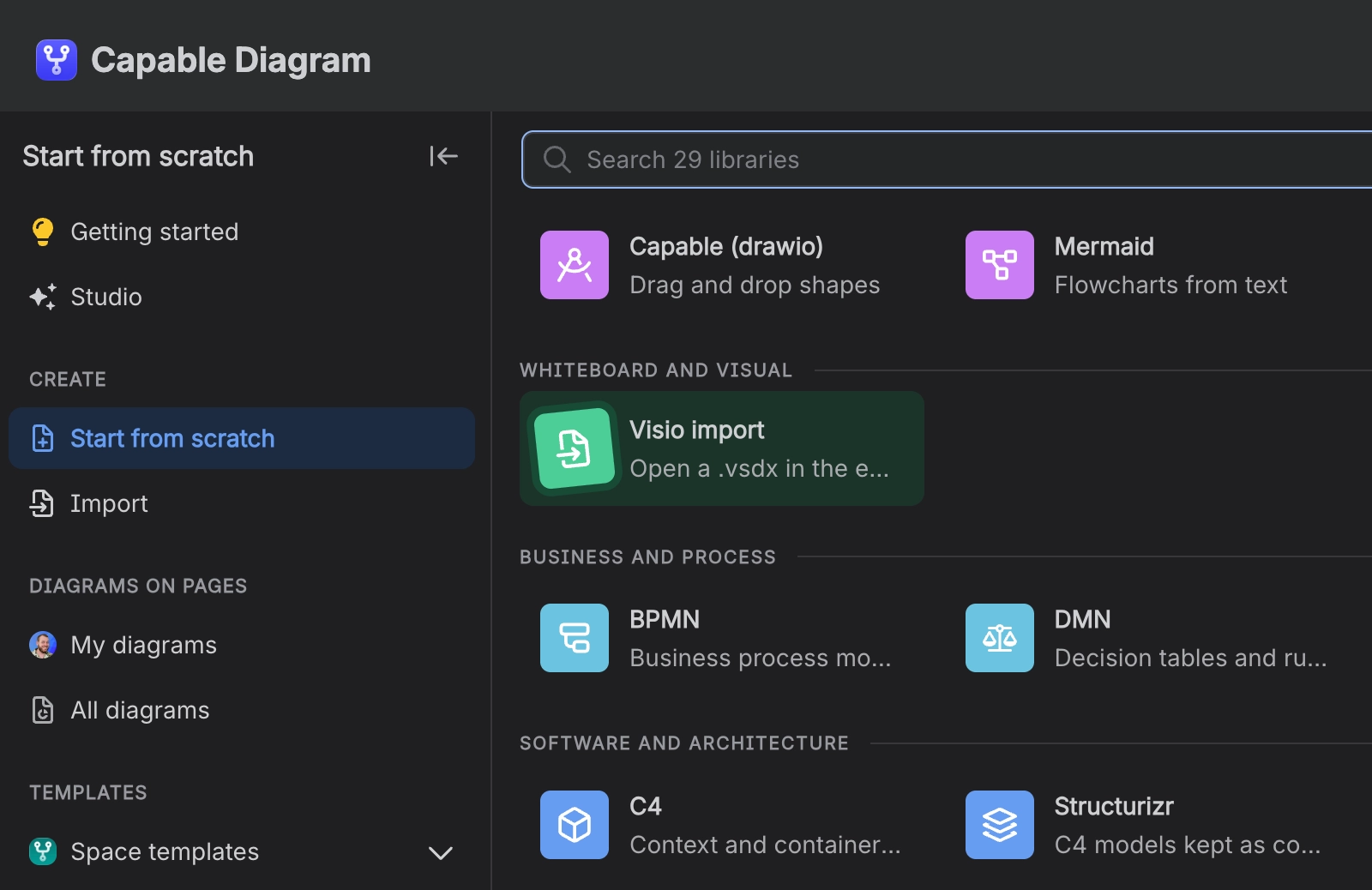Click "Drag and drop shapes" description
1372x890 pixels.
[755, 286]
